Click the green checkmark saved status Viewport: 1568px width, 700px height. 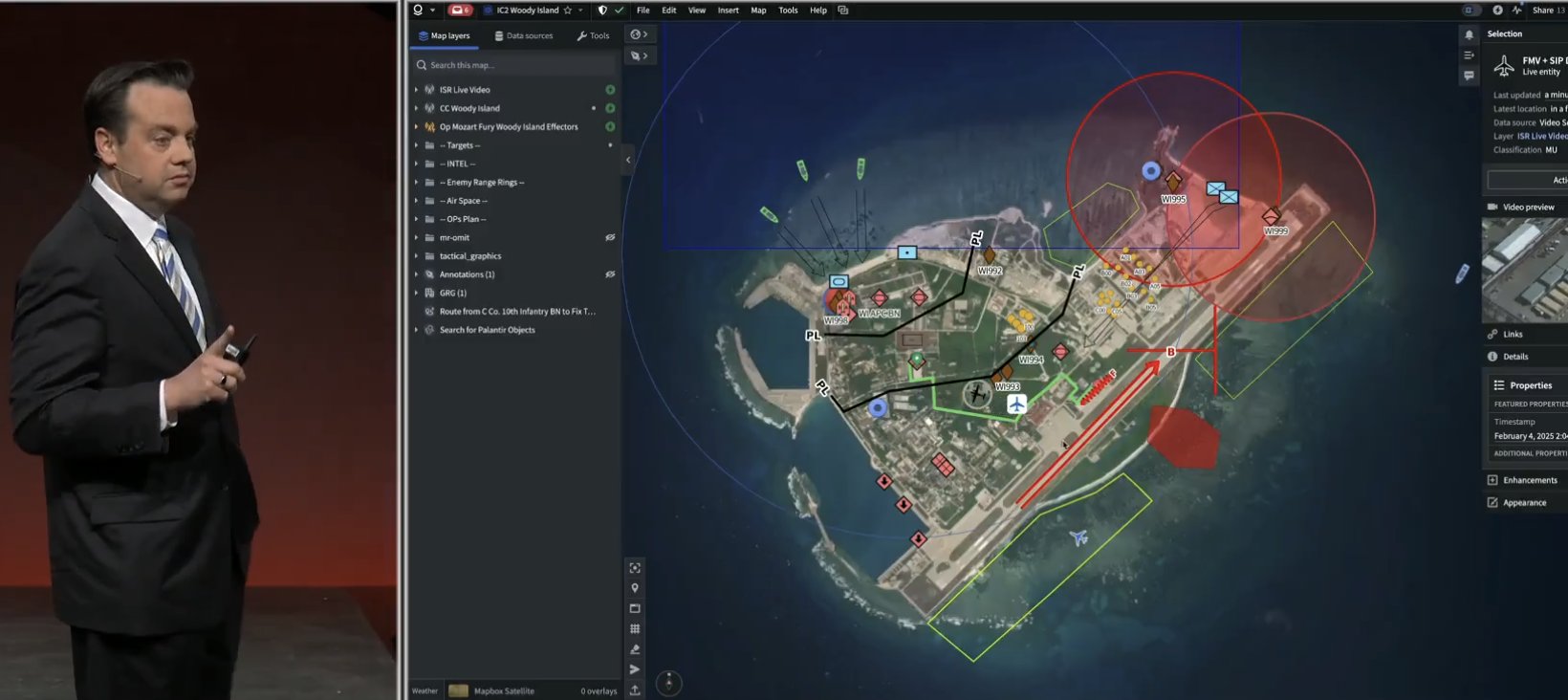[x=619, y=11]
